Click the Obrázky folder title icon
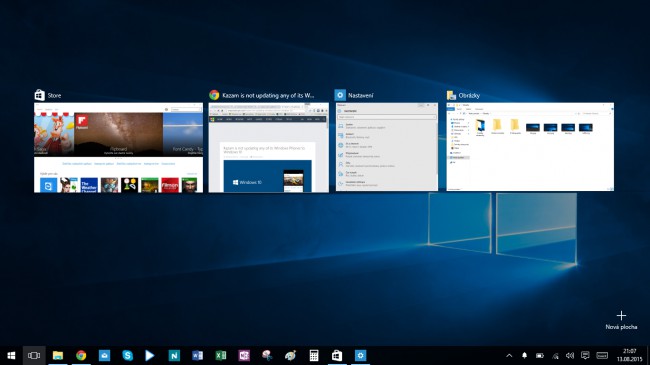 [x=451, y=95]
